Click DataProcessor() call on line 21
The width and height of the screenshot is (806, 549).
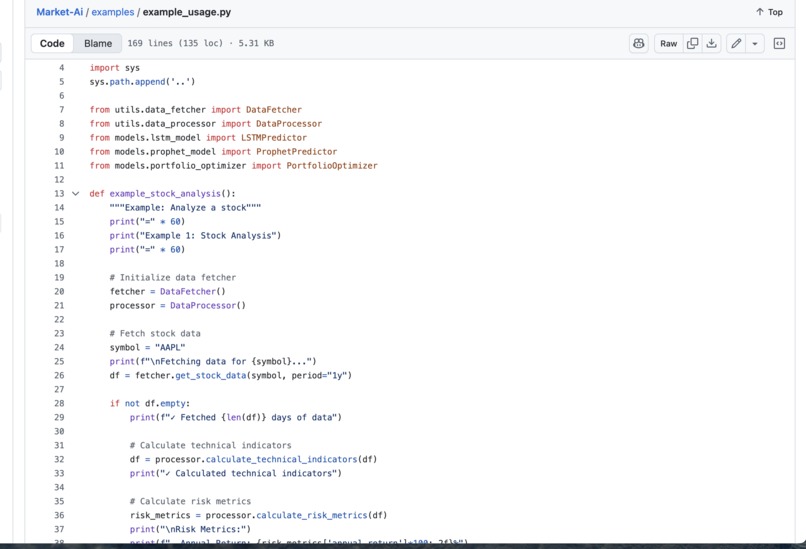tap(208, 305)
